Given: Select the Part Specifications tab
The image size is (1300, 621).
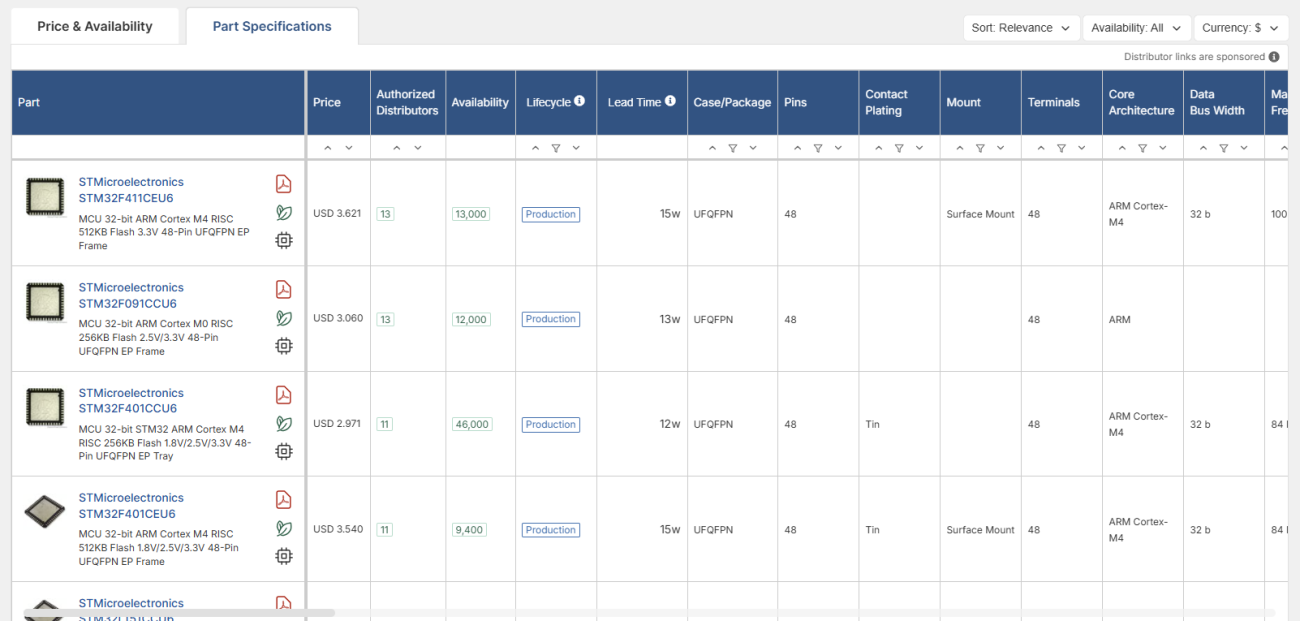Looking at the screenshot, I should [x=272, y=27].
